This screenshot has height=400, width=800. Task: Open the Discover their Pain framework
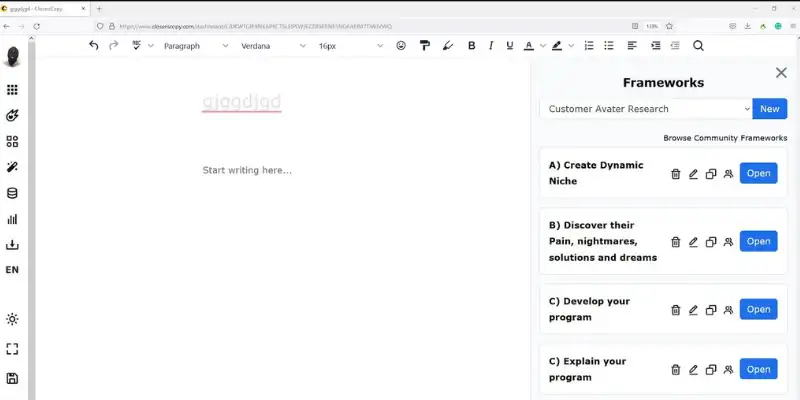[759, 241]
